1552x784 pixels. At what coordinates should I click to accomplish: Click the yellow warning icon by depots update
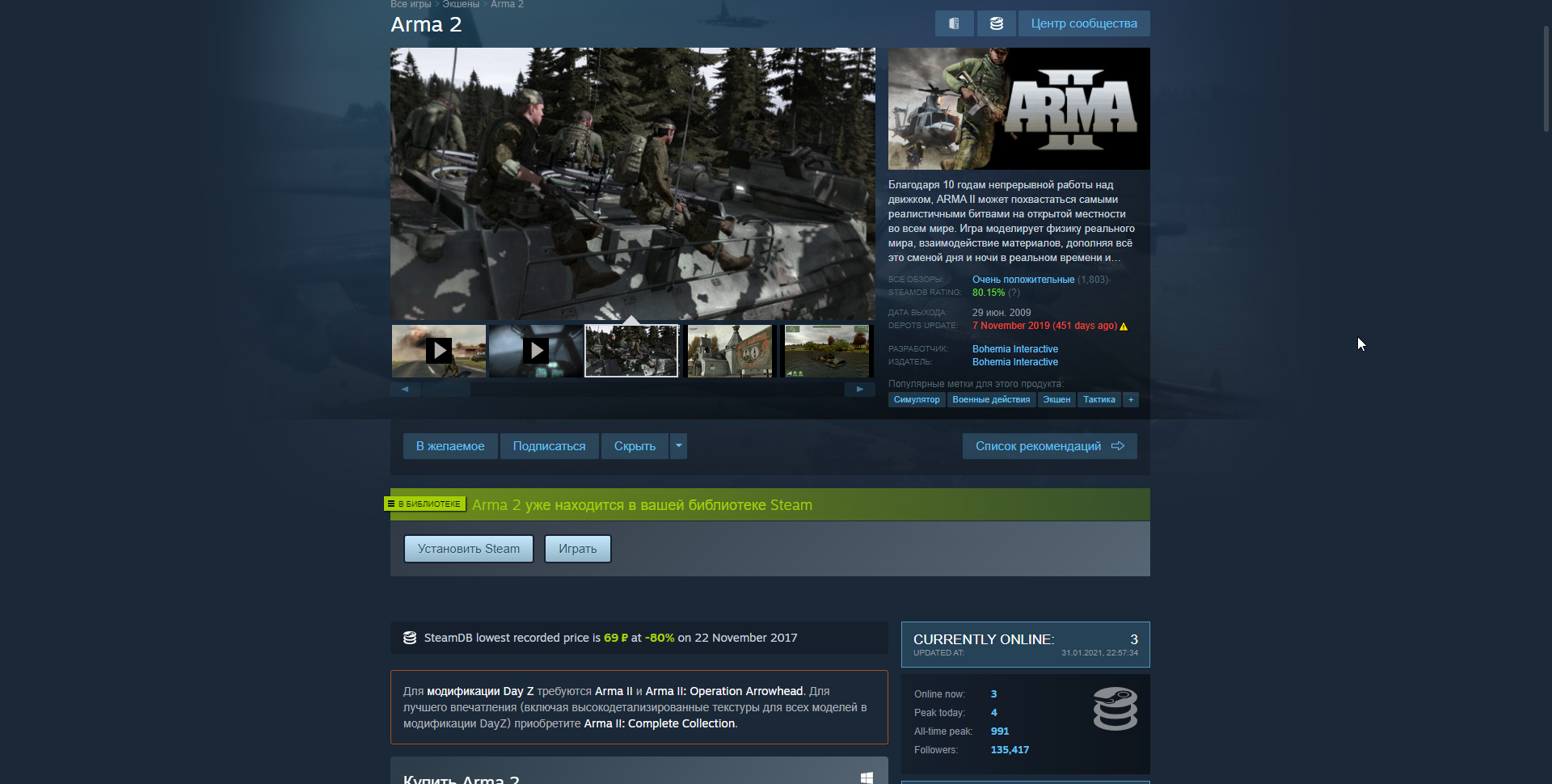point(1124,327)
